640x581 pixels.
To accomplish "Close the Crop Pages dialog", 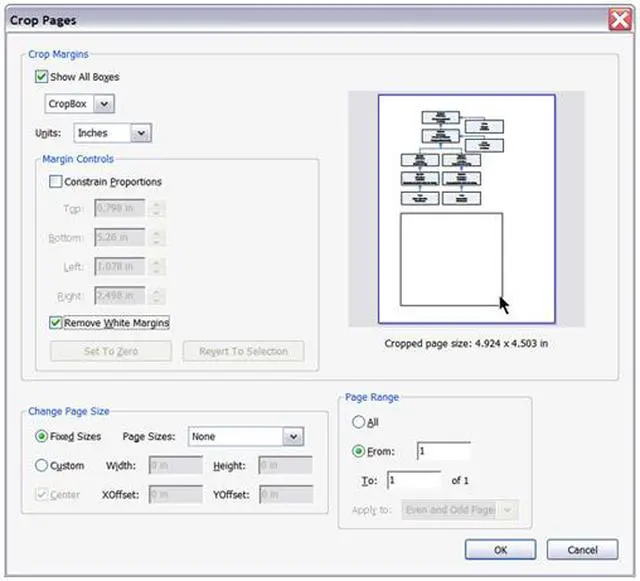I will pyautogui.click(x=618, y=19).
